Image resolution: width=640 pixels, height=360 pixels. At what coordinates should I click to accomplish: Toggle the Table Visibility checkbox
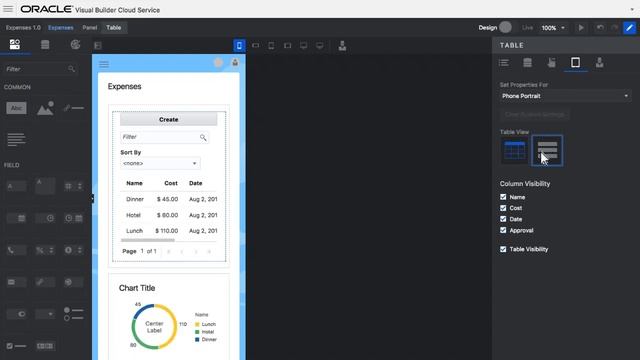(x=503, y=249)
